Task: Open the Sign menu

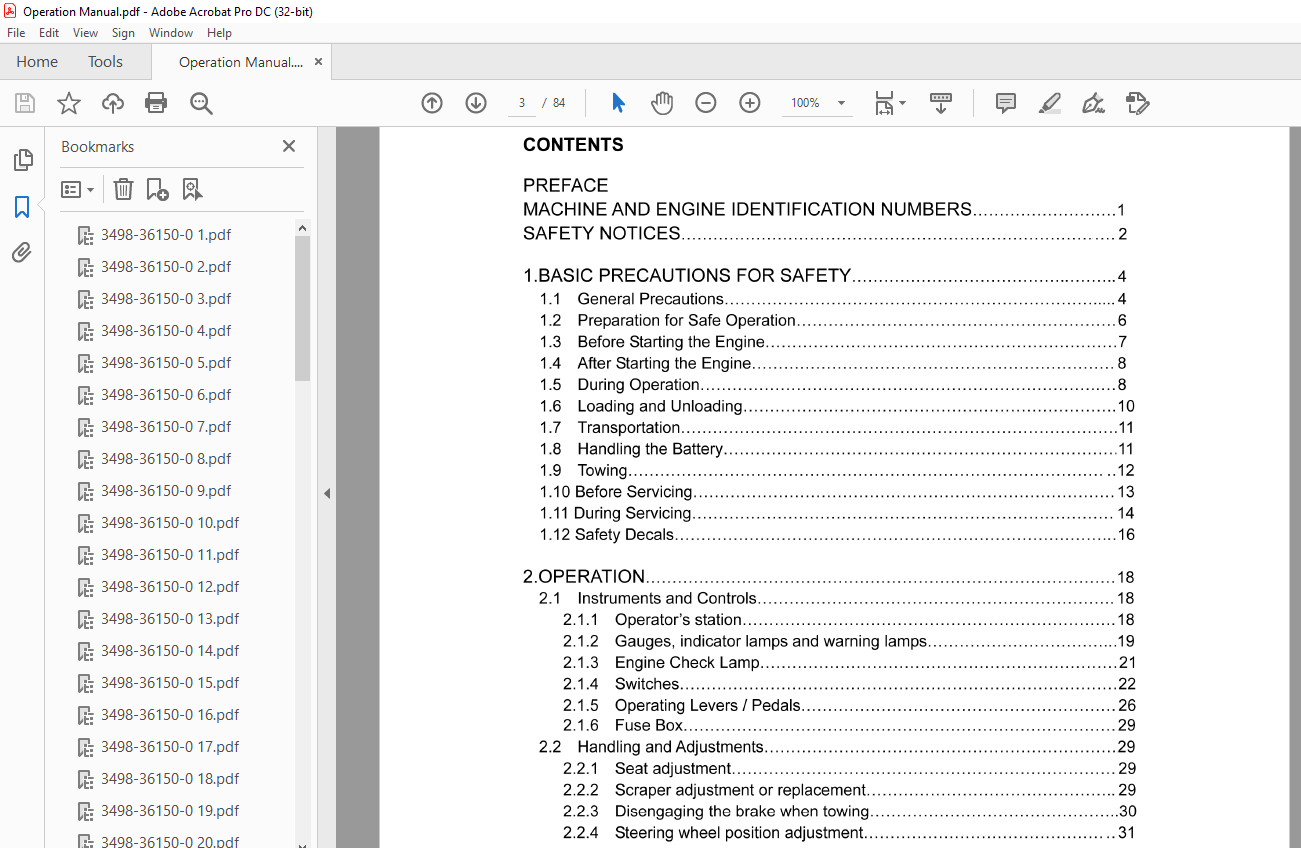Action: [x=123, y=33]
